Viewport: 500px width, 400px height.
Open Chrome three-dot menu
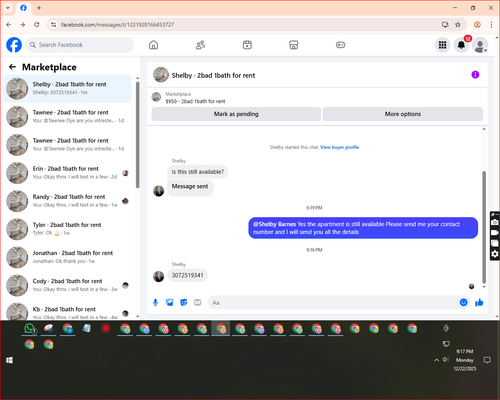coord(491,24)
